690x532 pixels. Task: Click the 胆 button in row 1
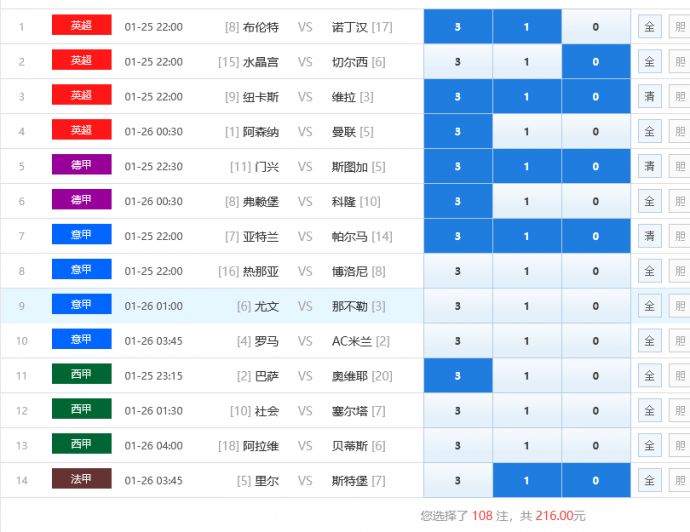click(679, 27)
